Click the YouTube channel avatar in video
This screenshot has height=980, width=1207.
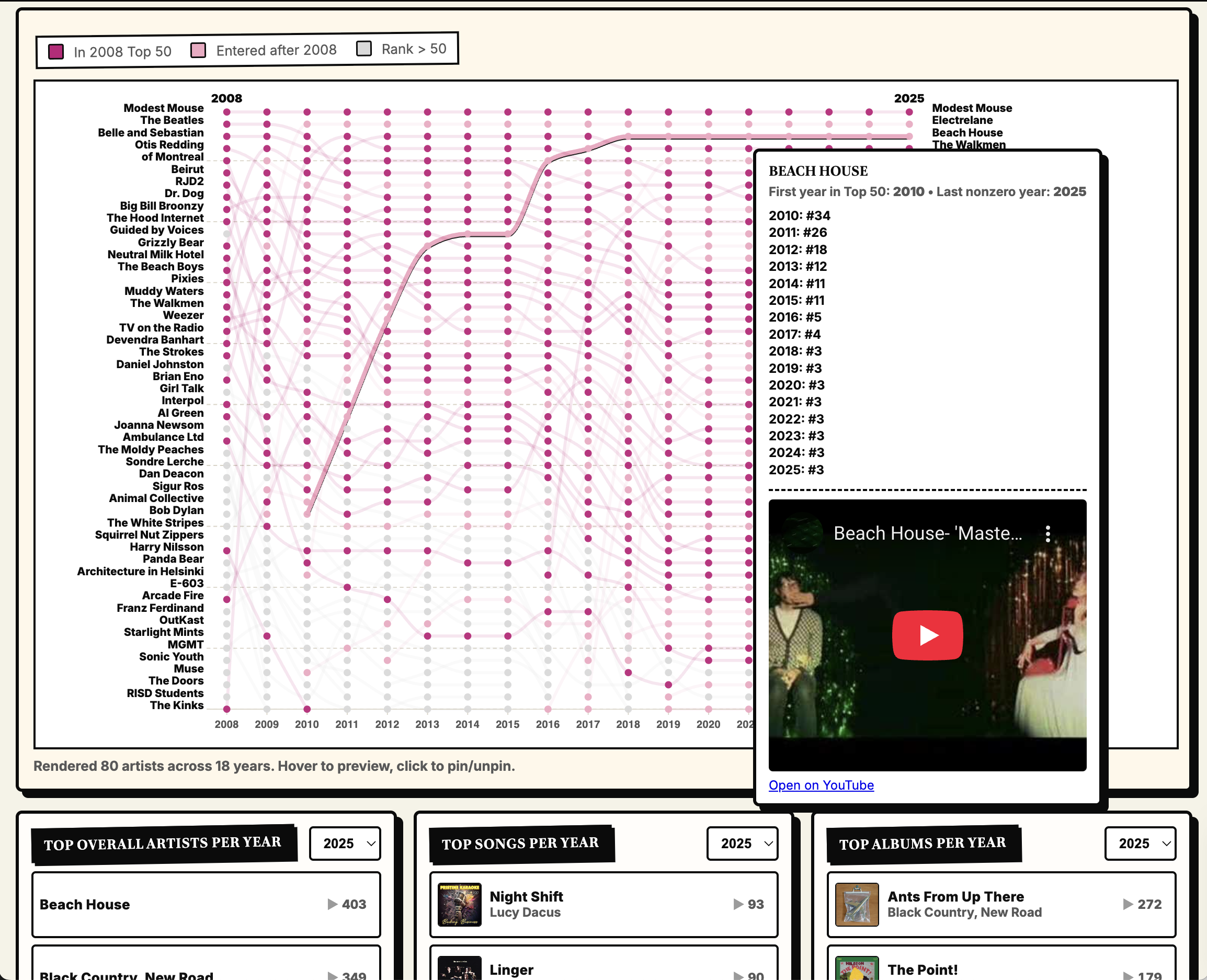pos(803,533)
